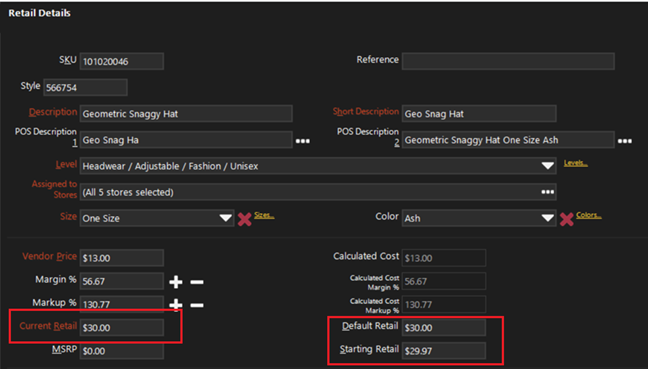This screenshot has height=369, width=648.
Task: Select the Calculated Cost field $13.00
Action: 444,258
